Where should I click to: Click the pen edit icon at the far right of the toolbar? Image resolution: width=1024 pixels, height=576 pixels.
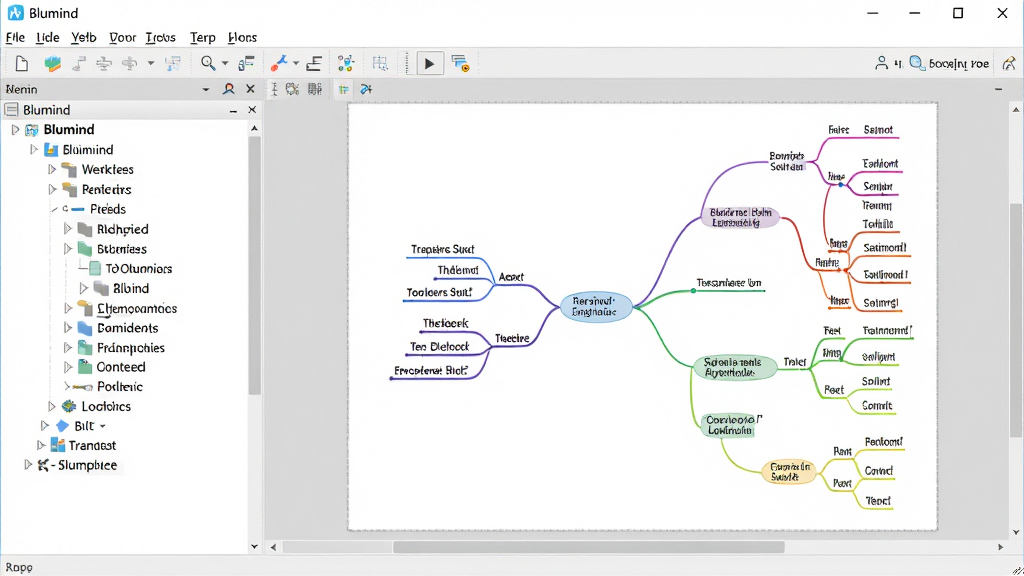click(1009, 63)
